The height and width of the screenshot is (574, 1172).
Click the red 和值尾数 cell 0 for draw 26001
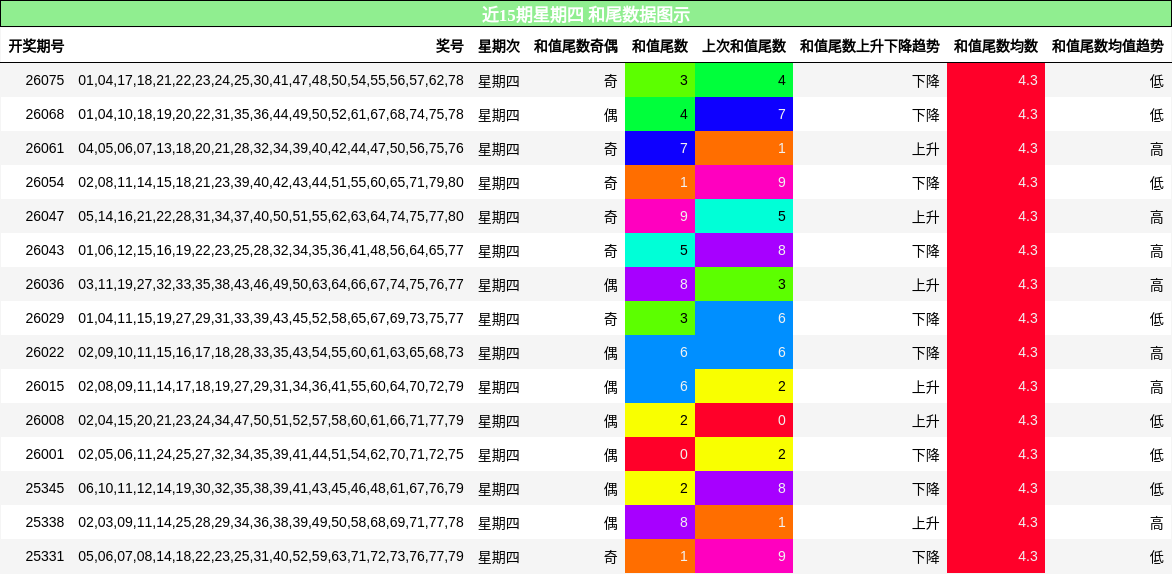coord(660,454)
